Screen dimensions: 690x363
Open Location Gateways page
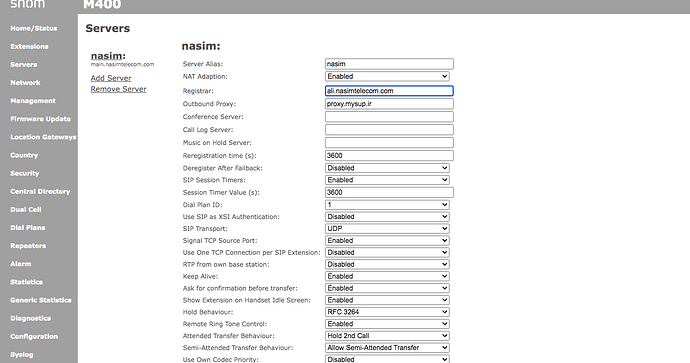pos(43,137)
